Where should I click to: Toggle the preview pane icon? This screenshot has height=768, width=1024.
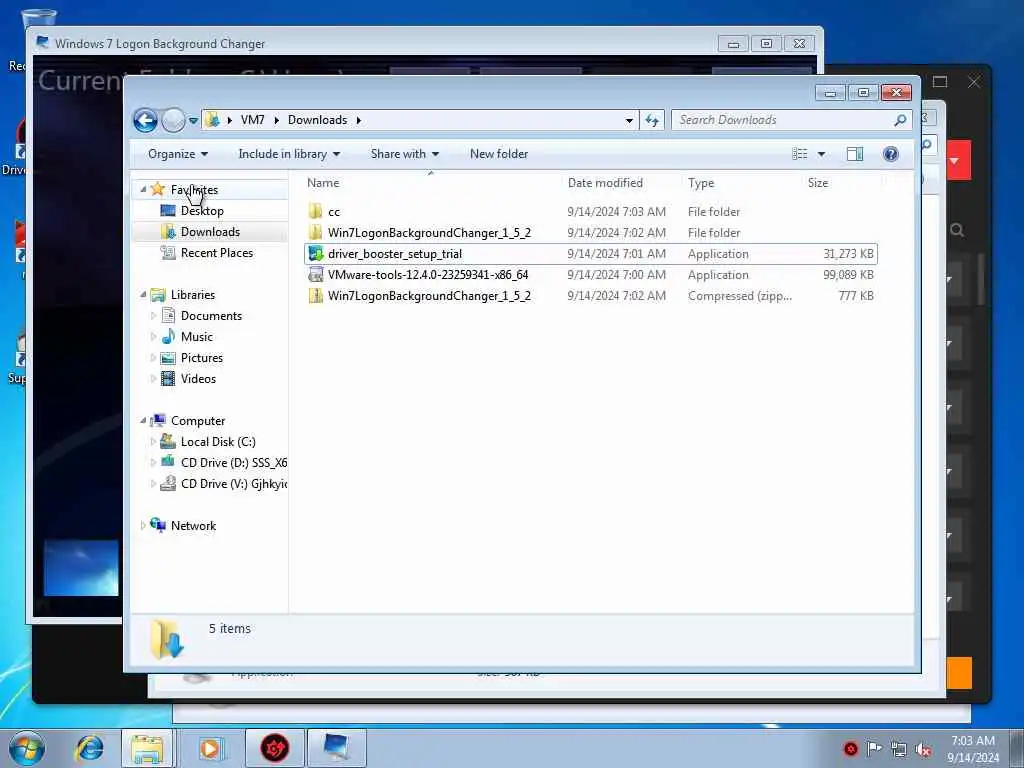coord(855,154)
